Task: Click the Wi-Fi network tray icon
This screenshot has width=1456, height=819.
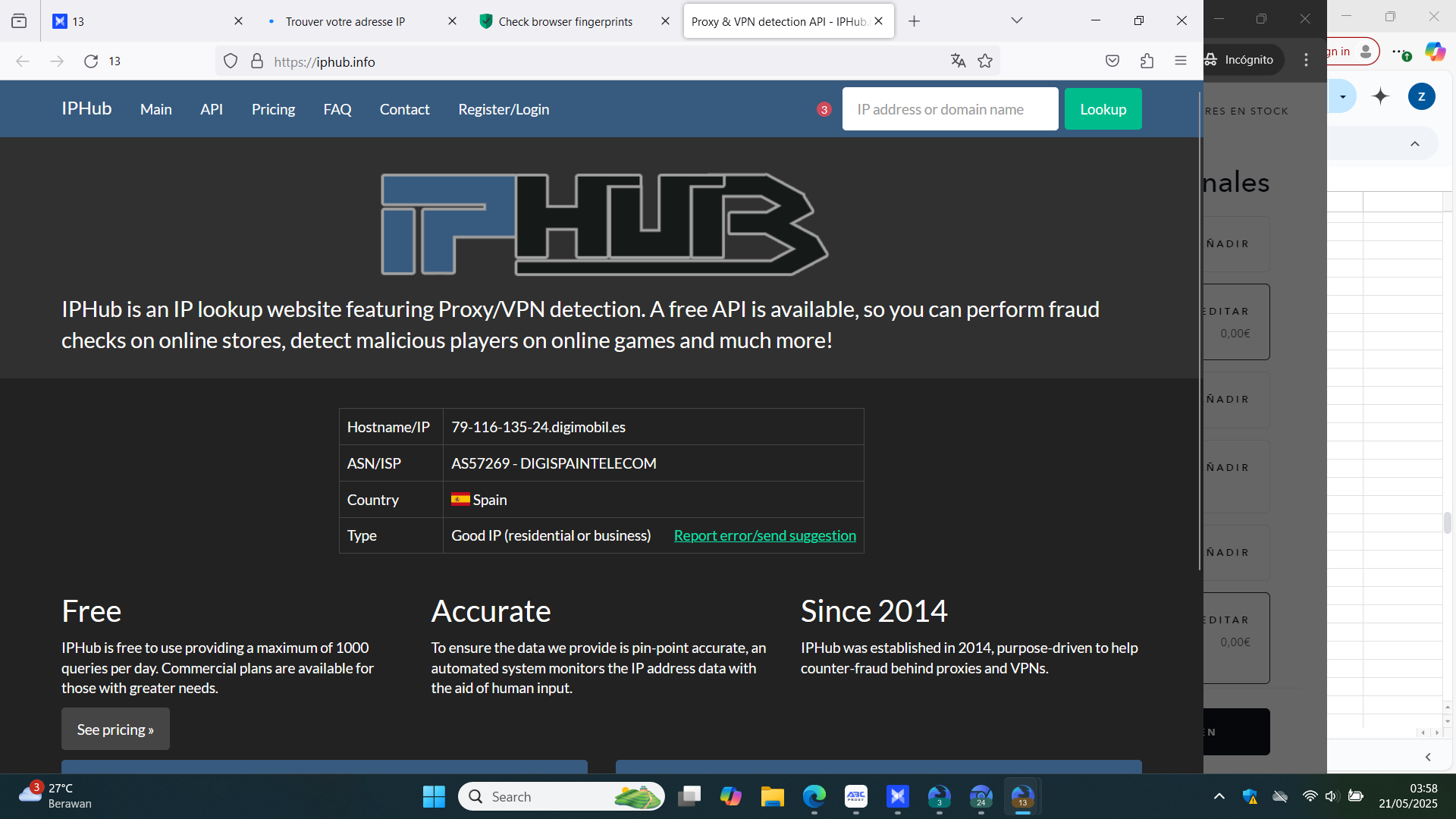Action: (x=1310, y=796)
